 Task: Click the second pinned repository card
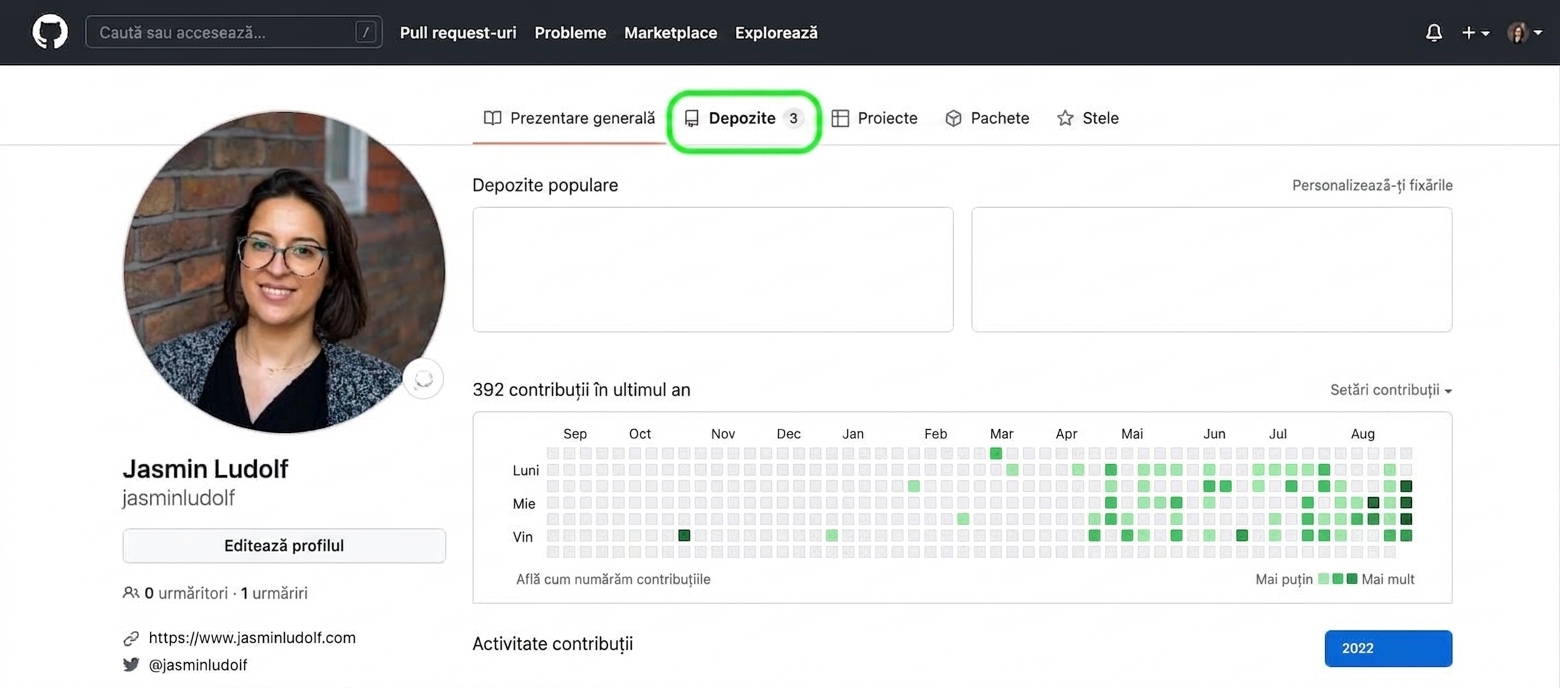coord(1212,269)
